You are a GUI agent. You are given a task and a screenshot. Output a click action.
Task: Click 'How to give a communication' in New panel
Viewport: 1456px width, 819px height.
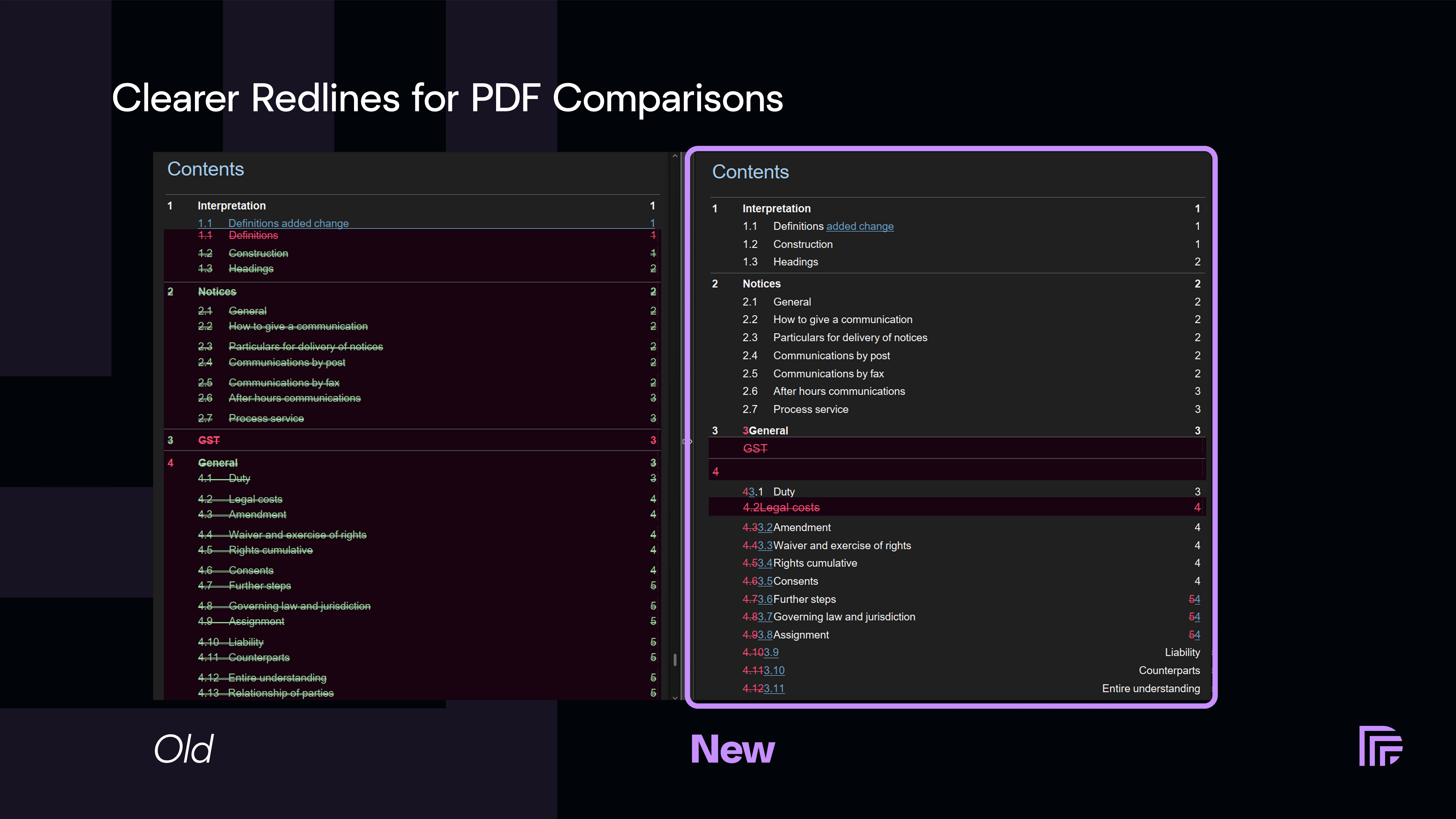pos(843,319)
